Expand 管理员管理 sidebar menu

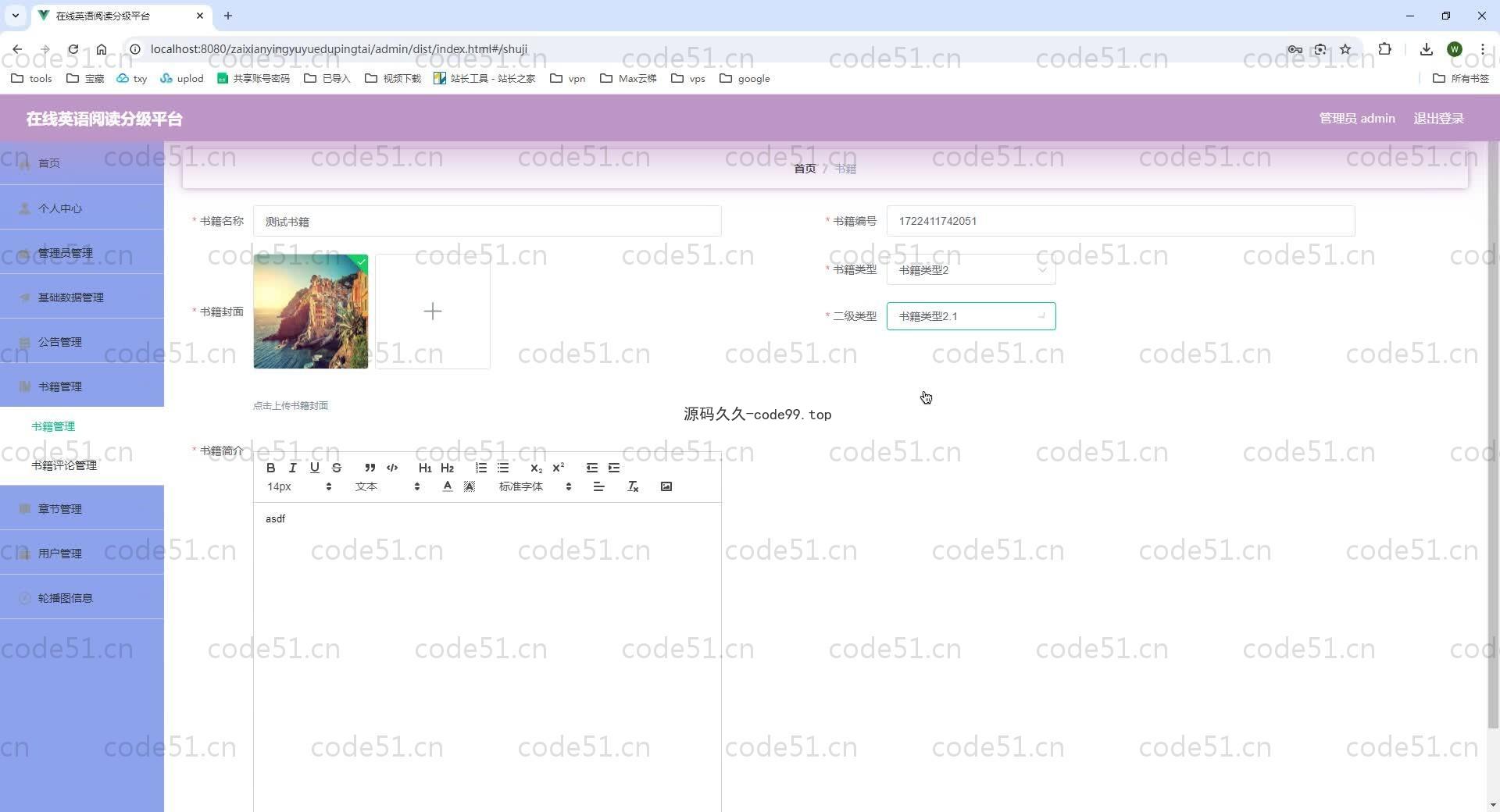pyautogui.click(x=82, y=253)
